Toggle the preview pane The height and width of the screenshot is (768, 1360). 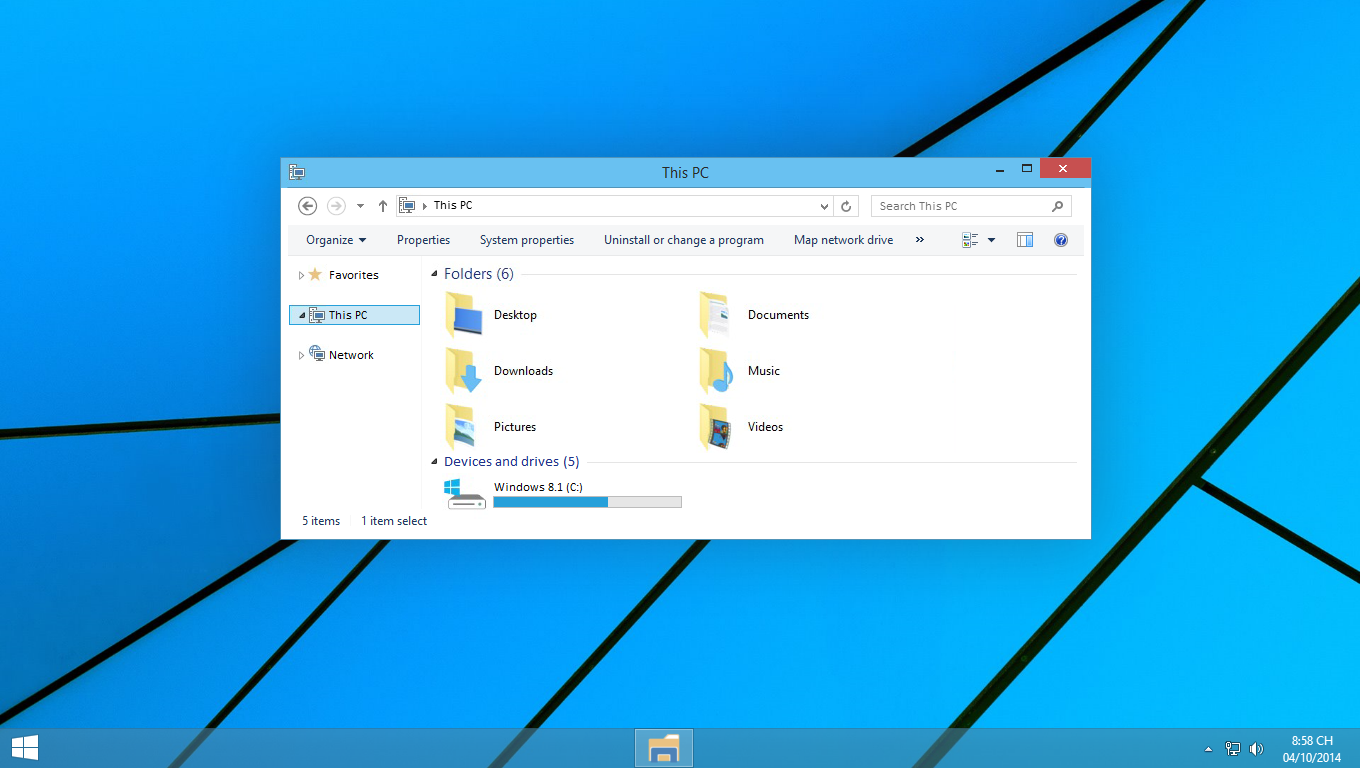click(x=1024, y=240)
